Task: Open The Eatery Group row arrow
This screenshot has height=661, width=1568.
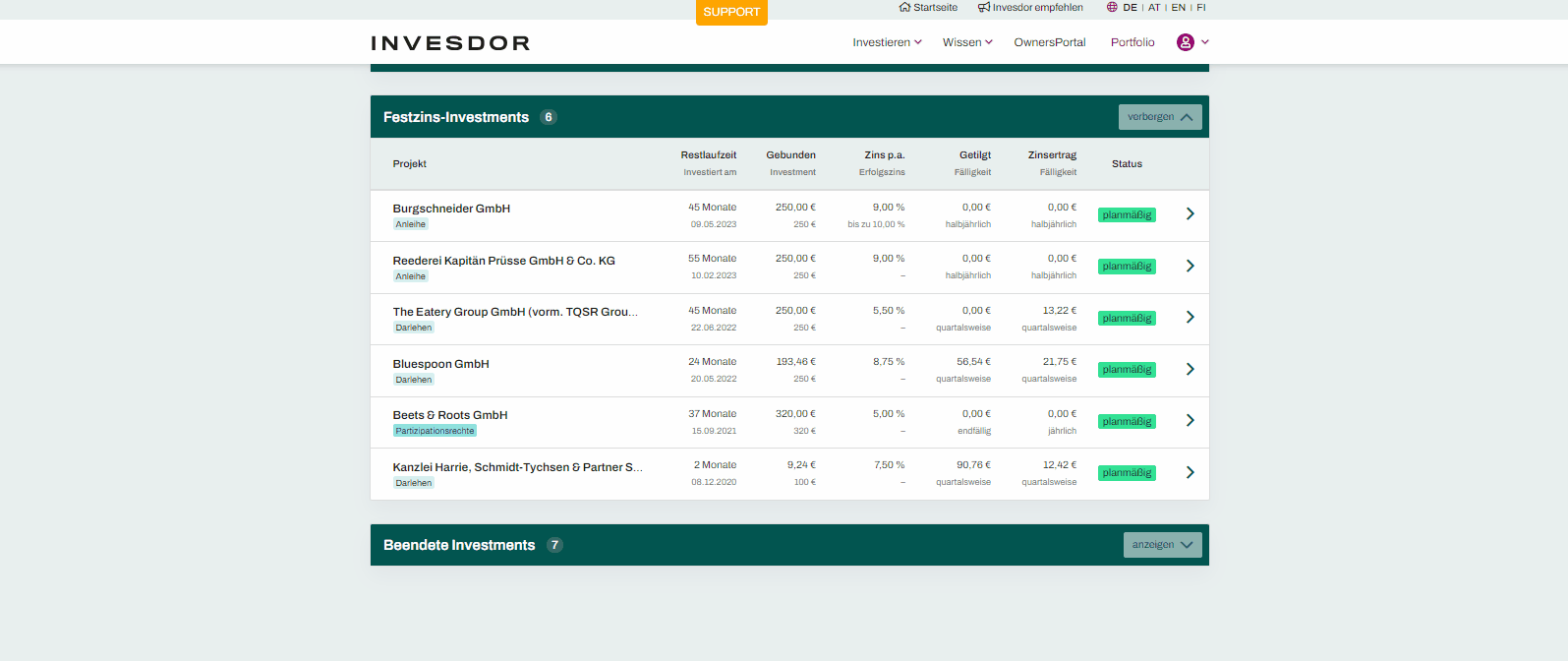Action: pos(1190,318)
